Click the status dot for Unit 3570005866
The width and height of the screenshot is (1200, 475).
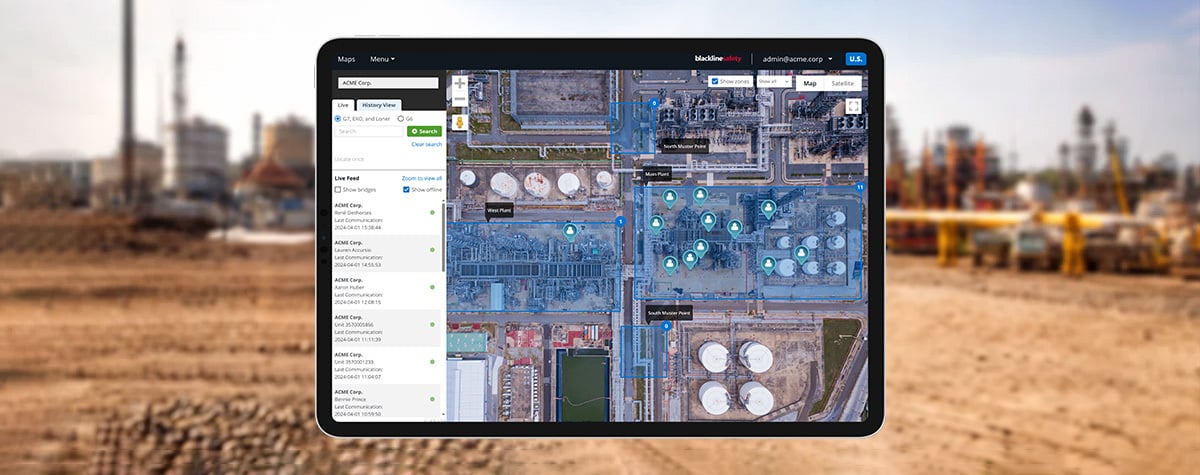(x=432, y=324)
